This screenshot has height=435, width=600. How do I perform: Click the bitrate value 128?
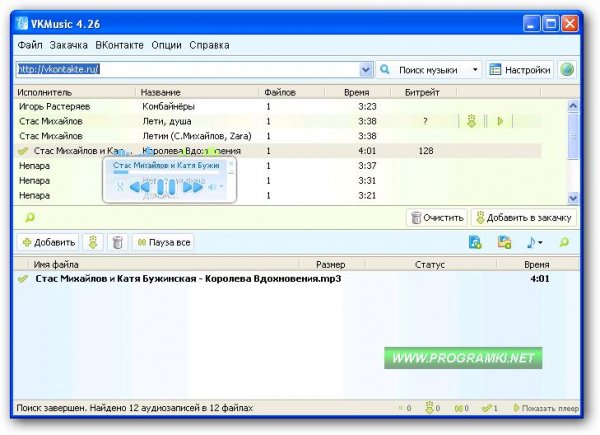(x=426, y=151)
